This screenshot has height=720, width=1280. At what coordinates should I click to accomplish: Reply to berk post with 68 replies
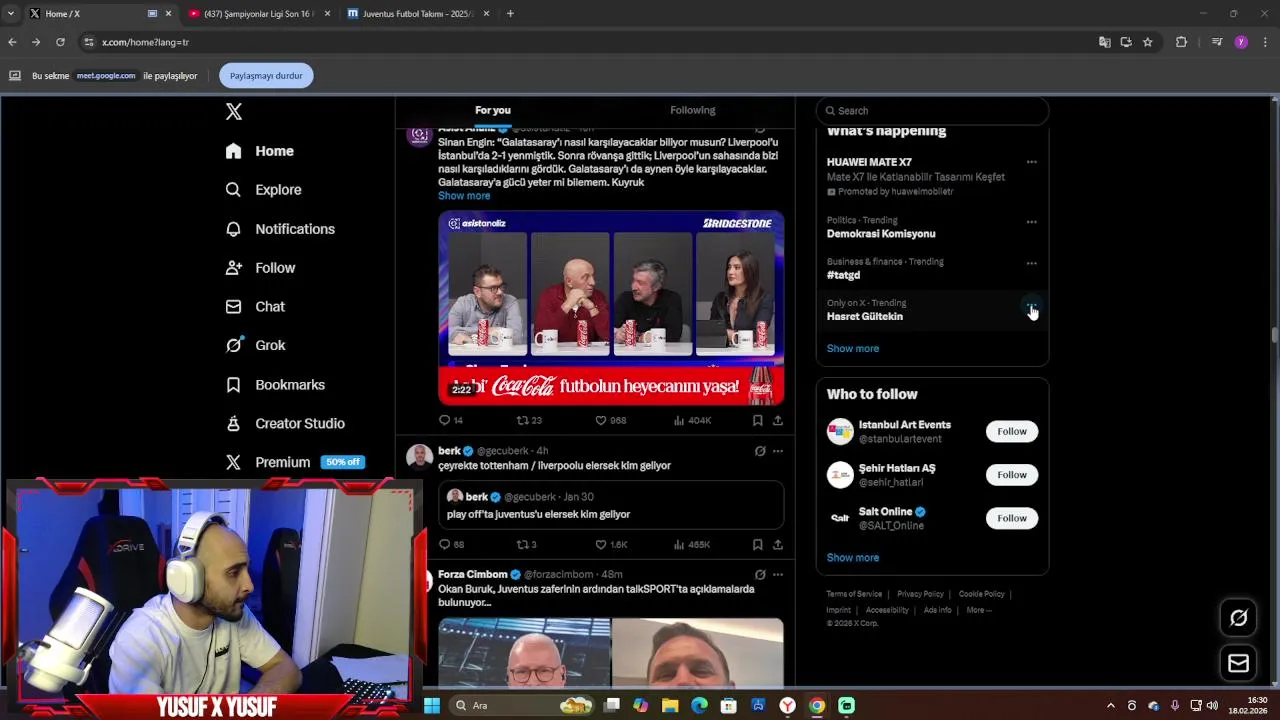click(x=451, y=545)
